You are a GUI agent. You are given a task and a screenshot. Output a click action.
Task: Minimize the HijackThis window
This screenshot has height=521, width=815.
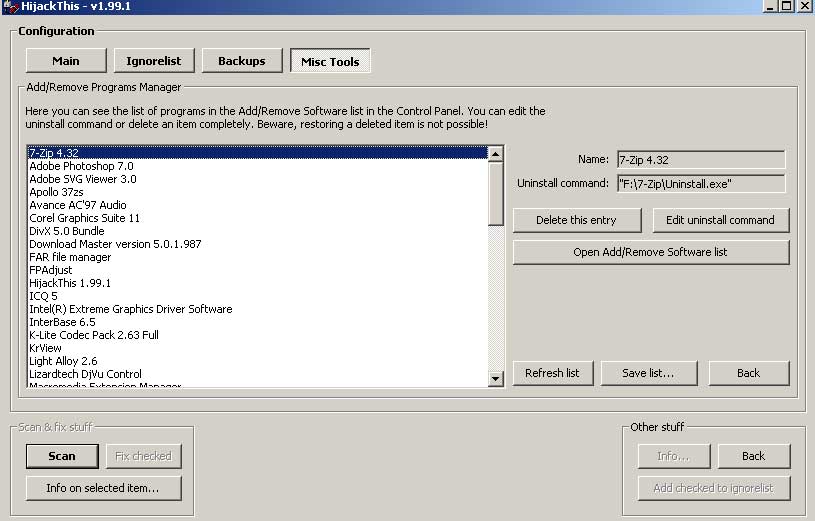click(x=770, y=6)
